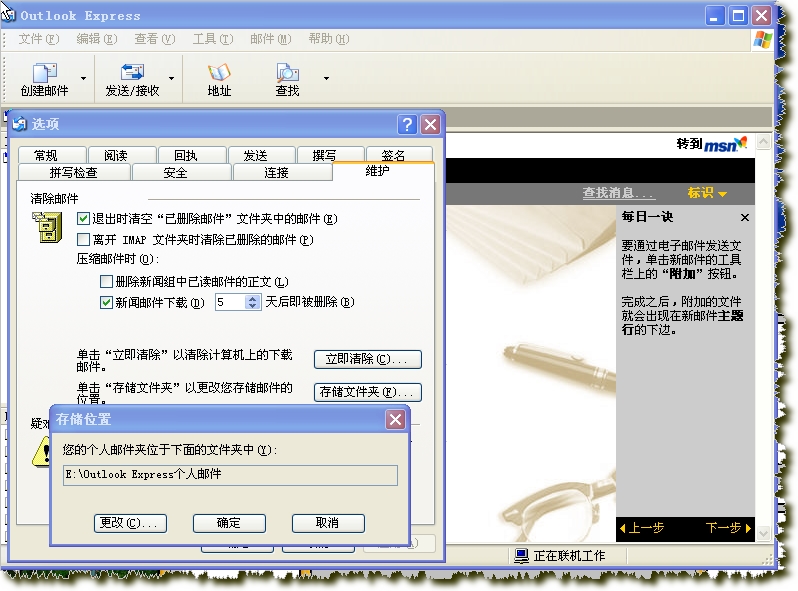
Task: Click the 转到 msn link
Action: coord(711,144)
